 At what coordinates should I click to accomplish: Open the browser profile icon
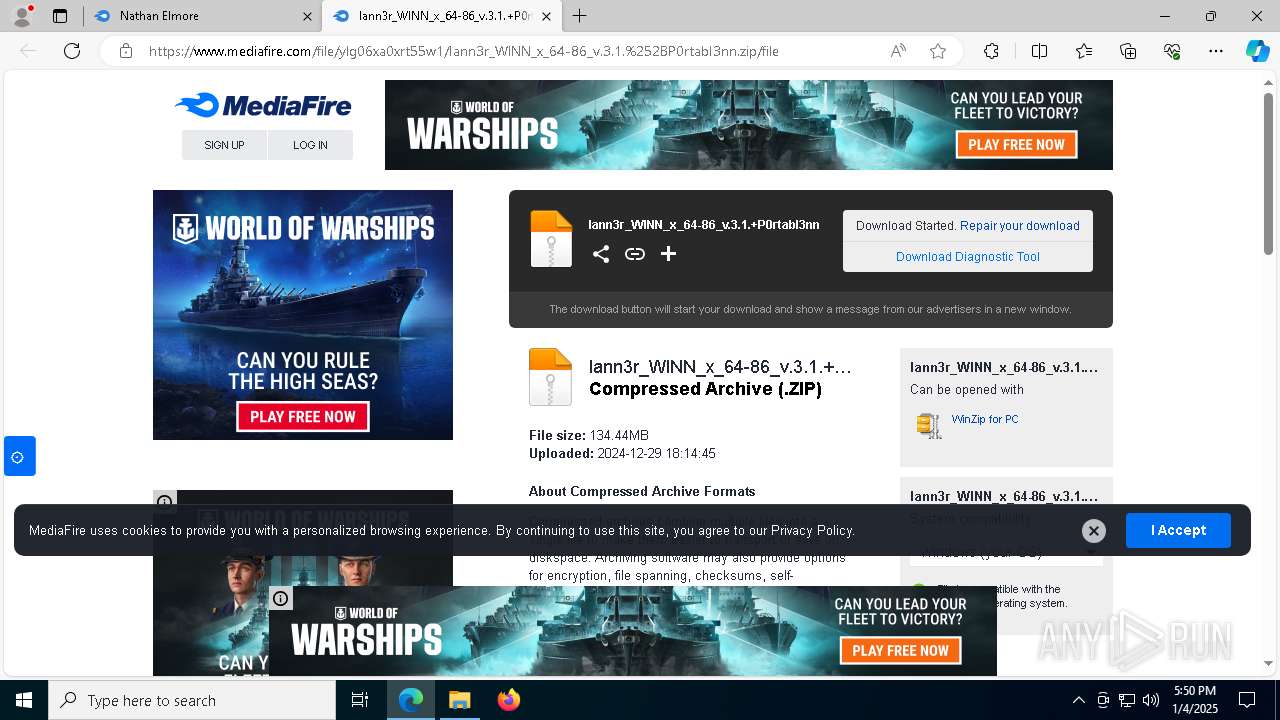pos(22,16)
